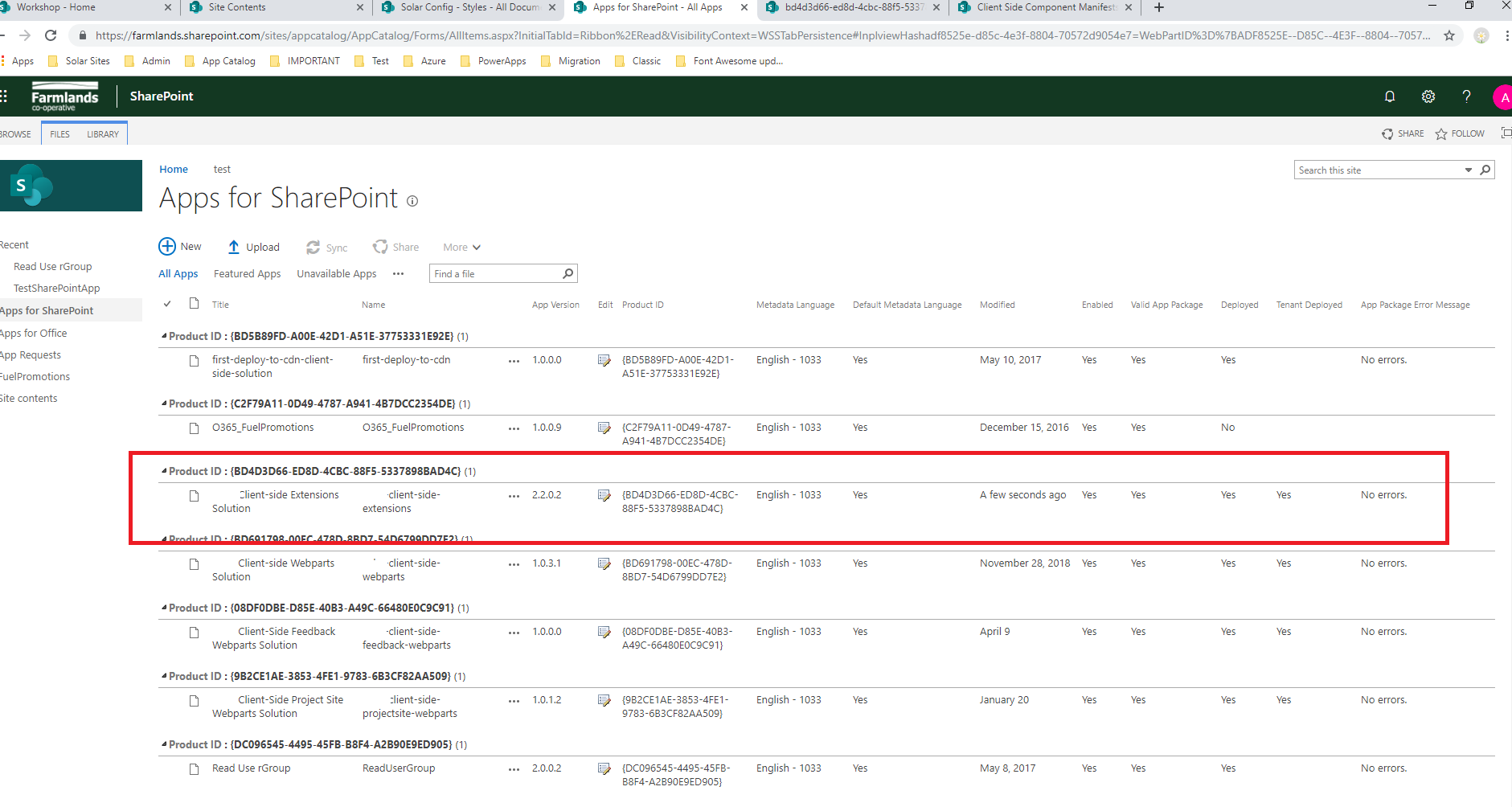Click the edit icon for O365_FuelPromotions row

[x=604, y=428]
